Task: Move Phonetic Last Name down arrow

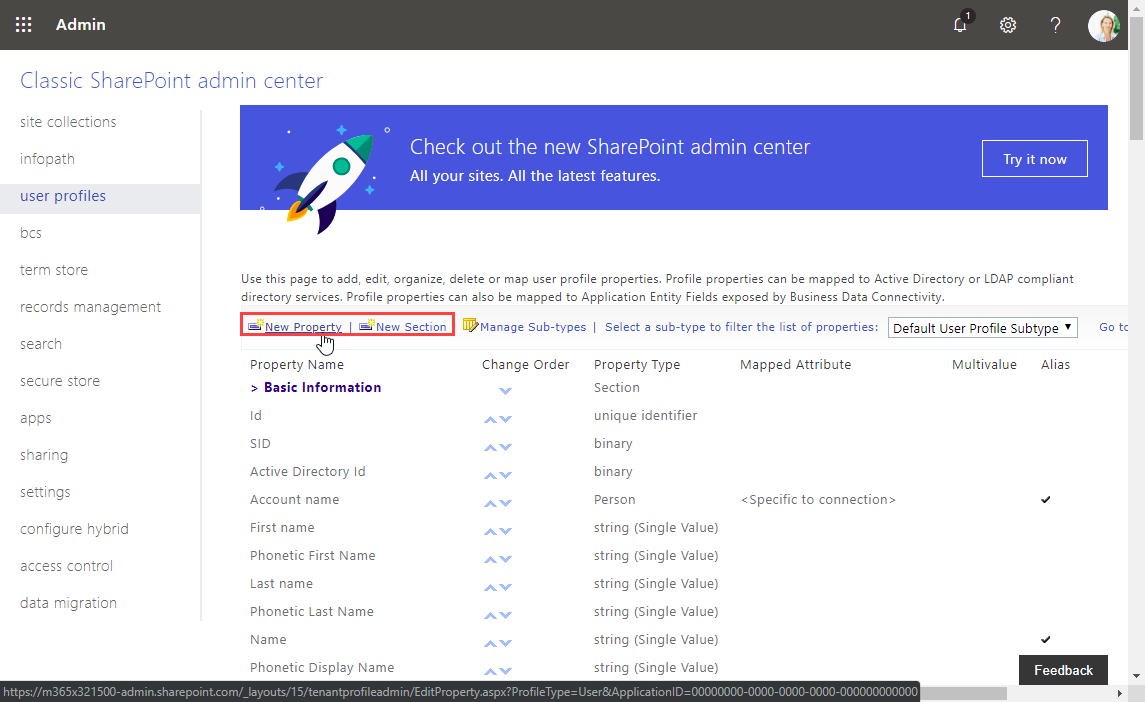Action: pyautogui.click(x=505, y=615)
